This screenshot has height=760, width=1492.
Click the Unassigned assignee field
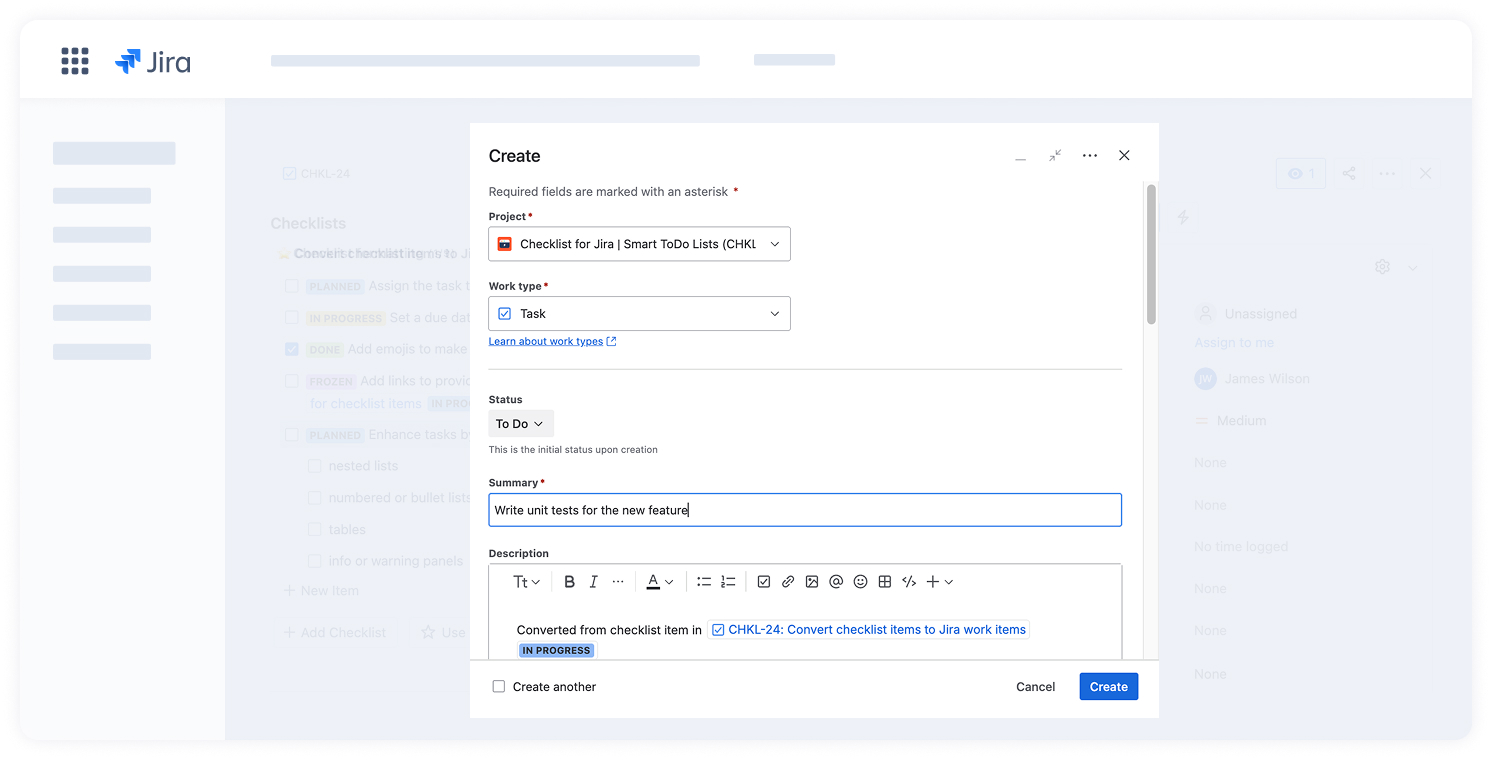point(1246,314)
